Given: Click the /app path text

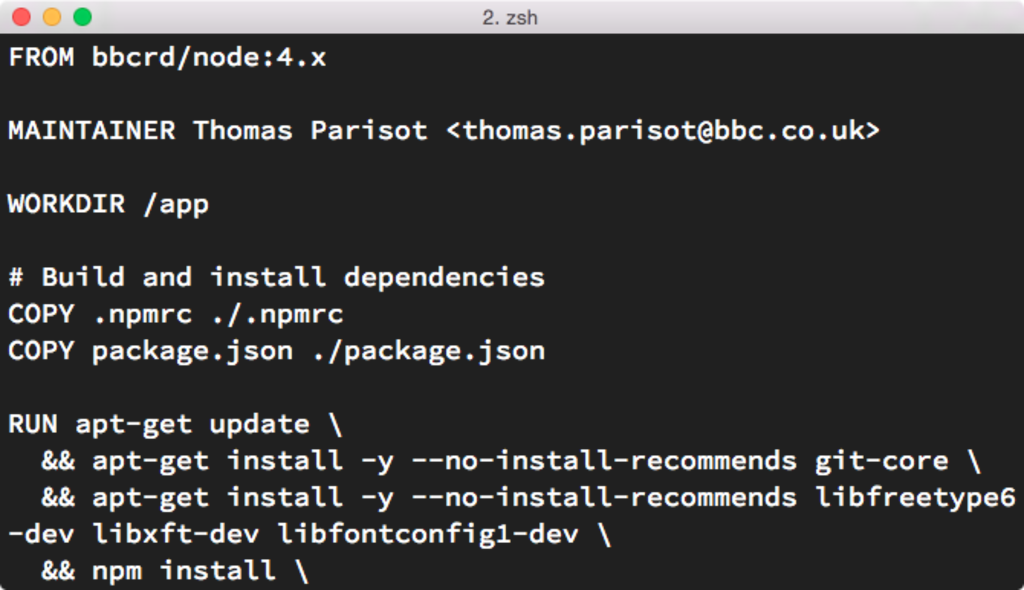Looking at the screenshot, I should pyautogui.click(x=176, y=205).
